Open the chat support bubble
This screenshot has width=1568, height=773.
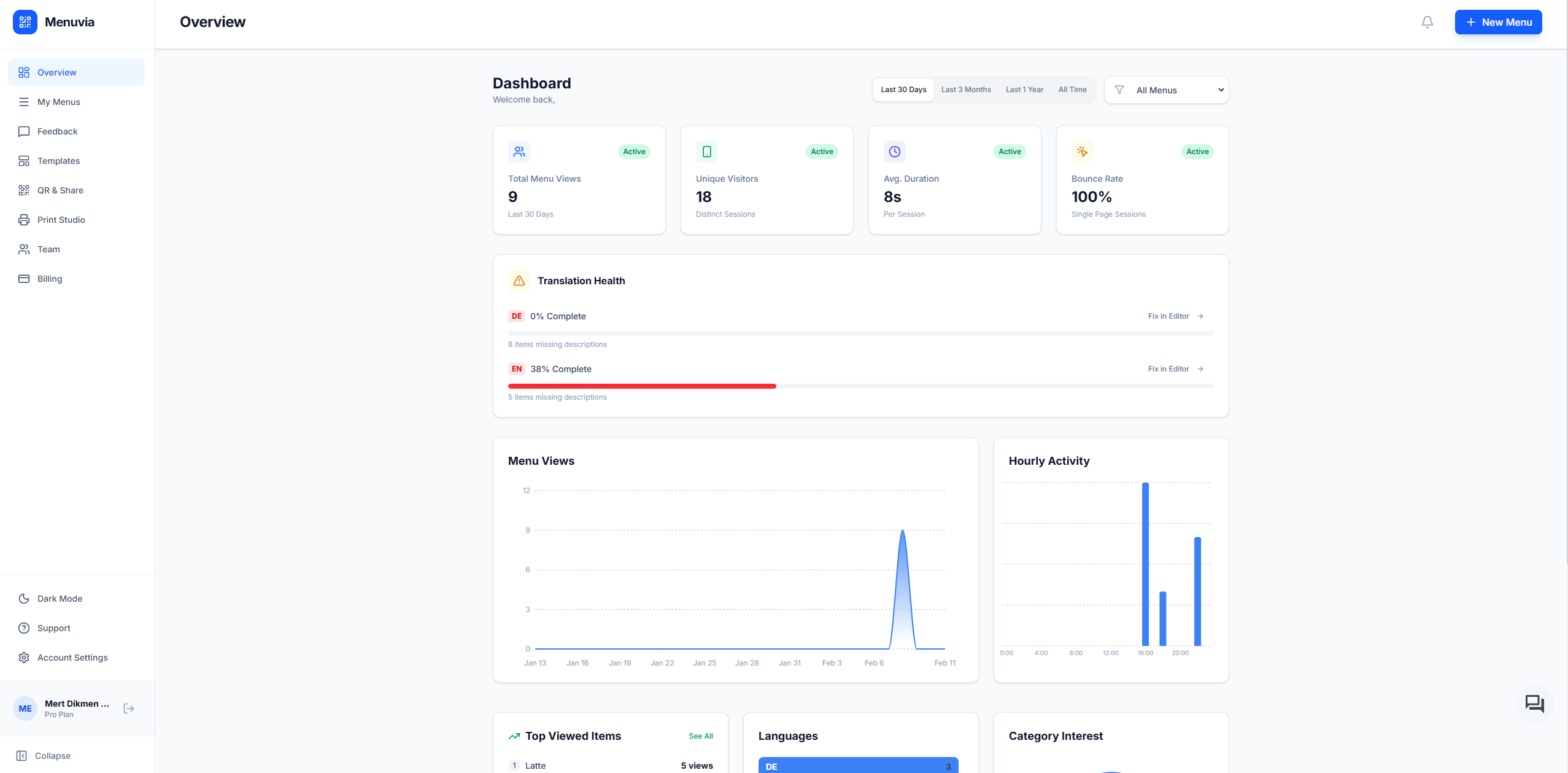click(1534, 703)
